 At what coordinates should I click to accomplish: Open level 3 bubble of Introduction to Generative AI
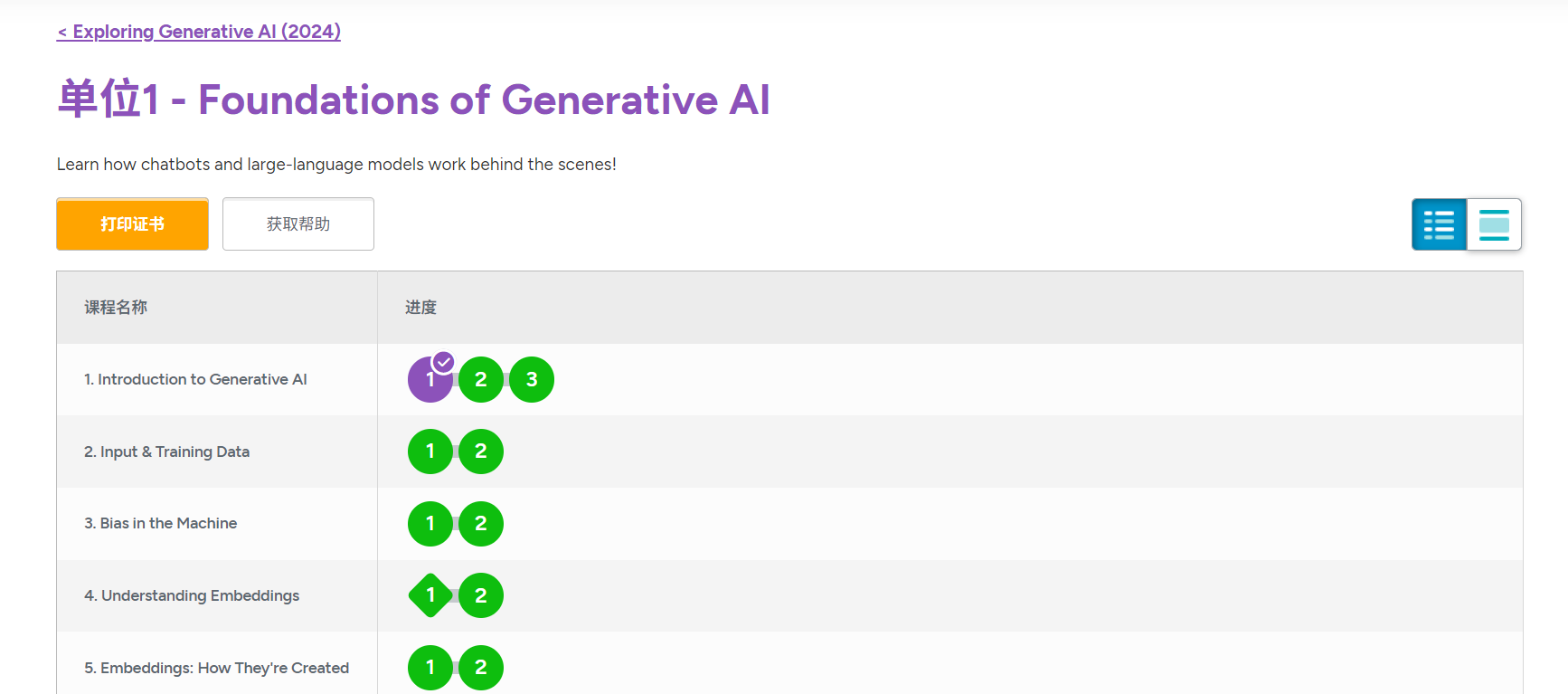[532, 380]
